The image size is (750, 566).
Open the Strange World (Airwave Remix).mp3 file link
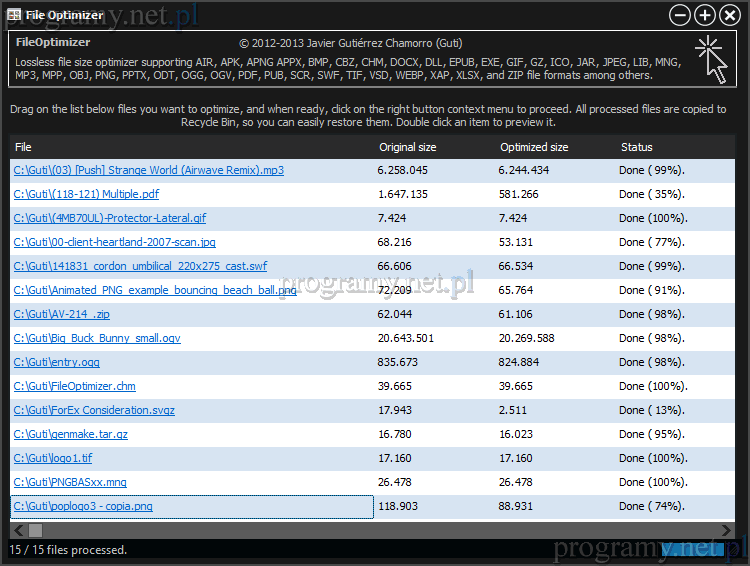148,171
